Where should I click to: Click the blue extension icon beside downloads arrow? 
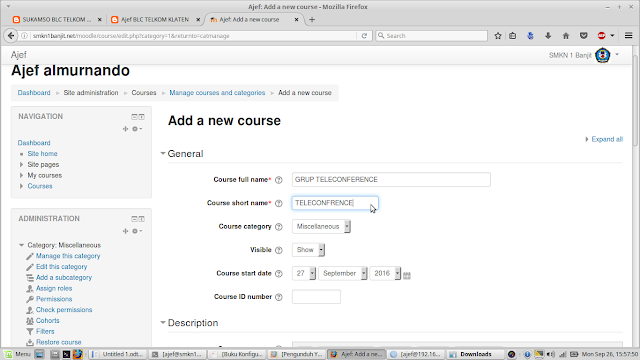pyautogui.click(x=530, y=36)
